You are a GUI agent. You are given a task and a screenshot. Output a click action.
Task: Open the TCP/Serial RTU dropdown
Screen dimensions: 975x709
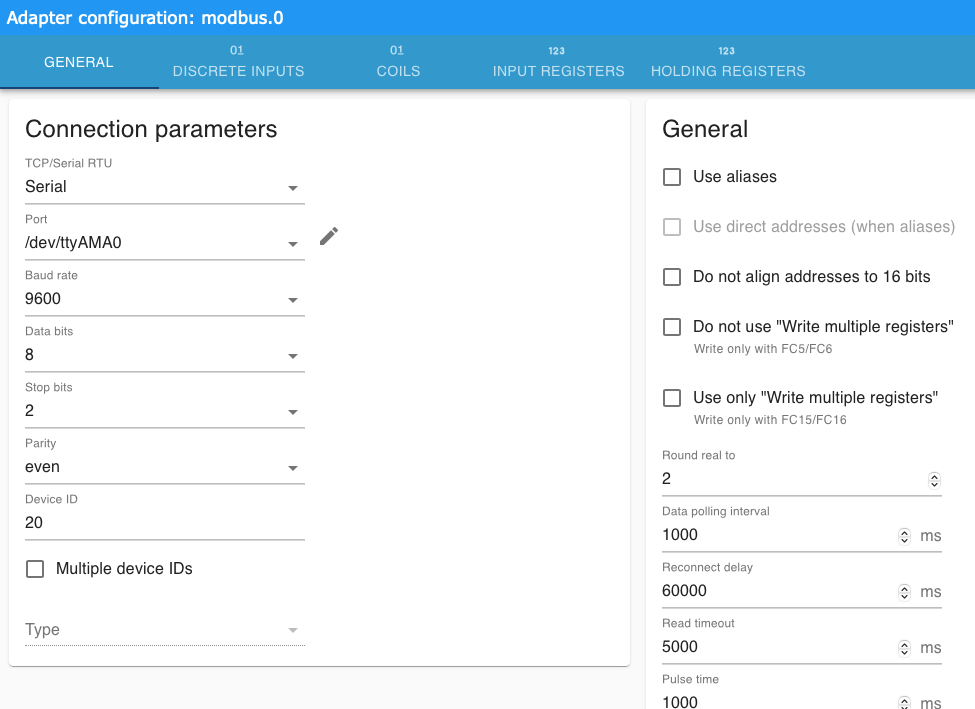(x=165, y=187)
